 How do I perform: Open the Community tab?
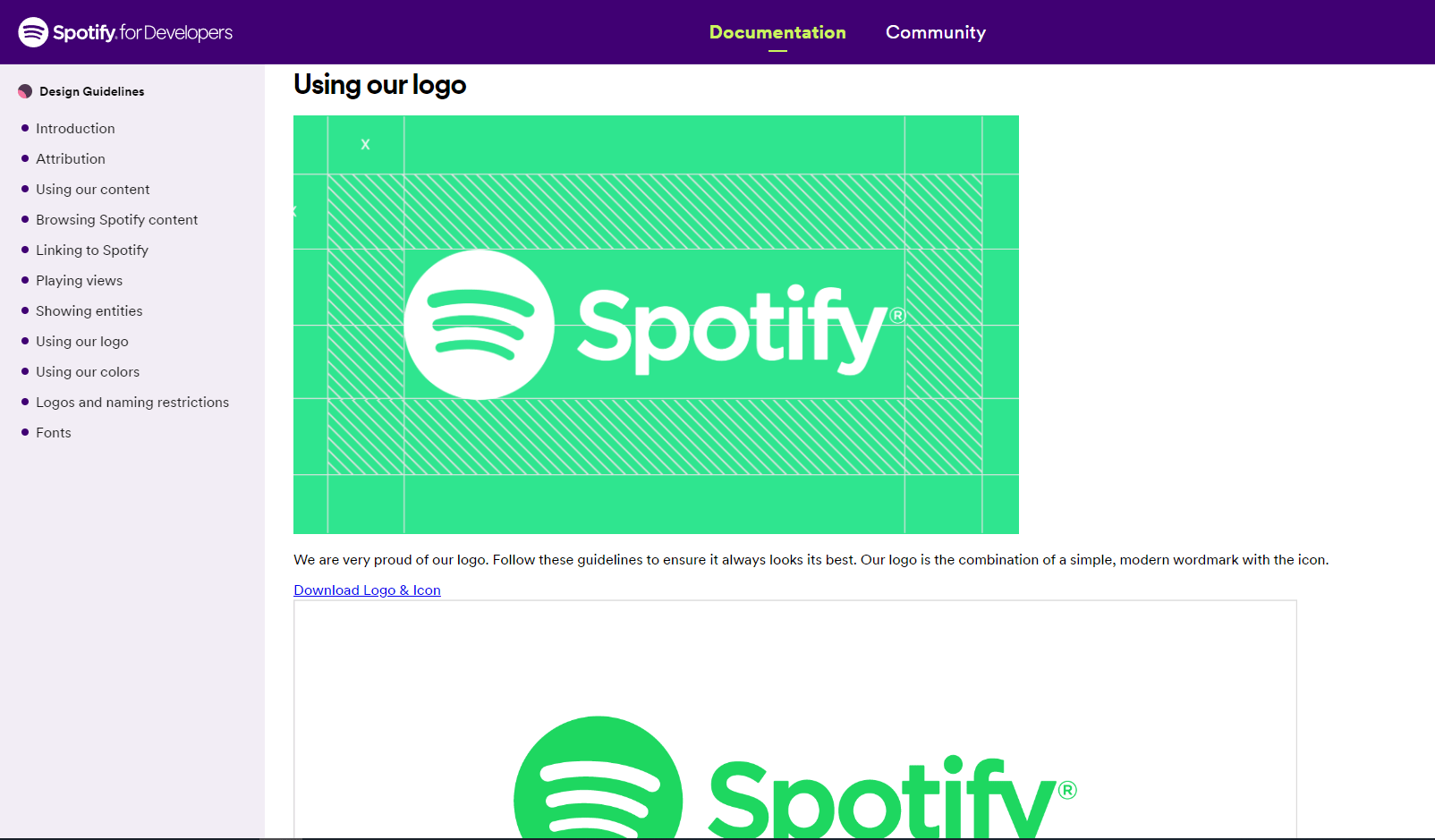pyautogui.click(x=936, y=32)
